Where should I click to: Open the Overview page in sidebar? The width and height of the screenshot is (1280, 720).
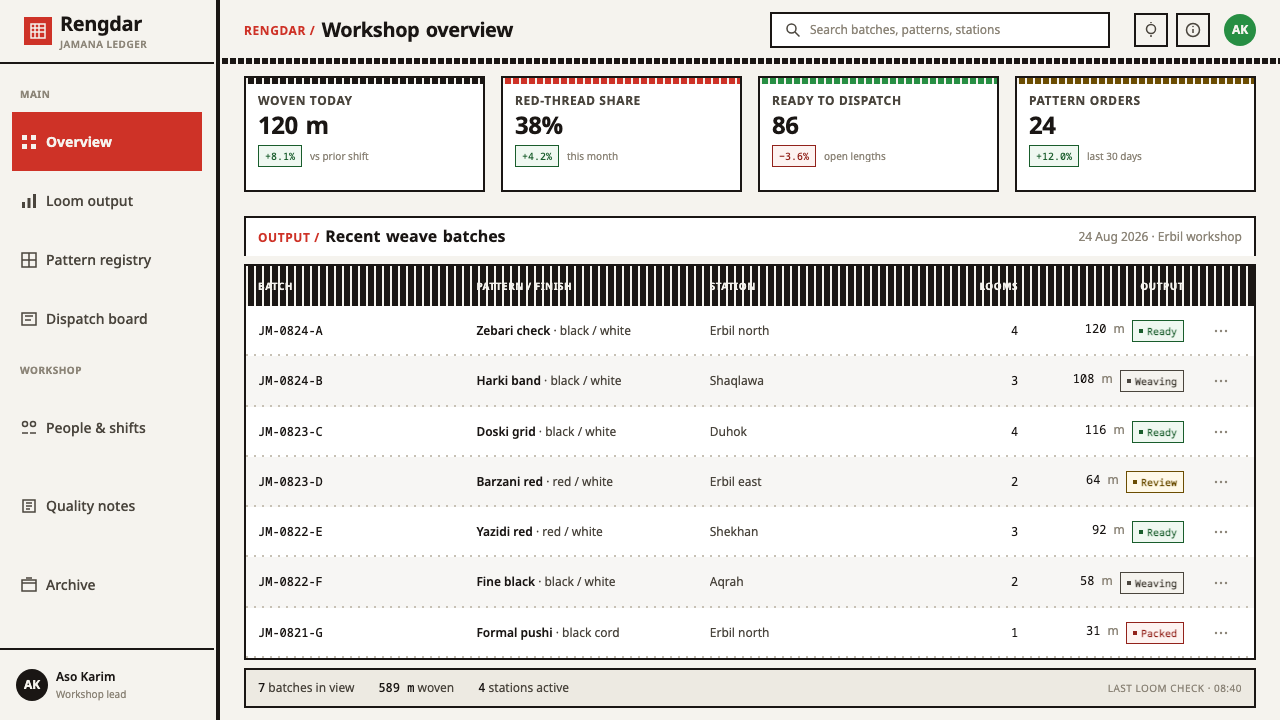pos(107,142)
